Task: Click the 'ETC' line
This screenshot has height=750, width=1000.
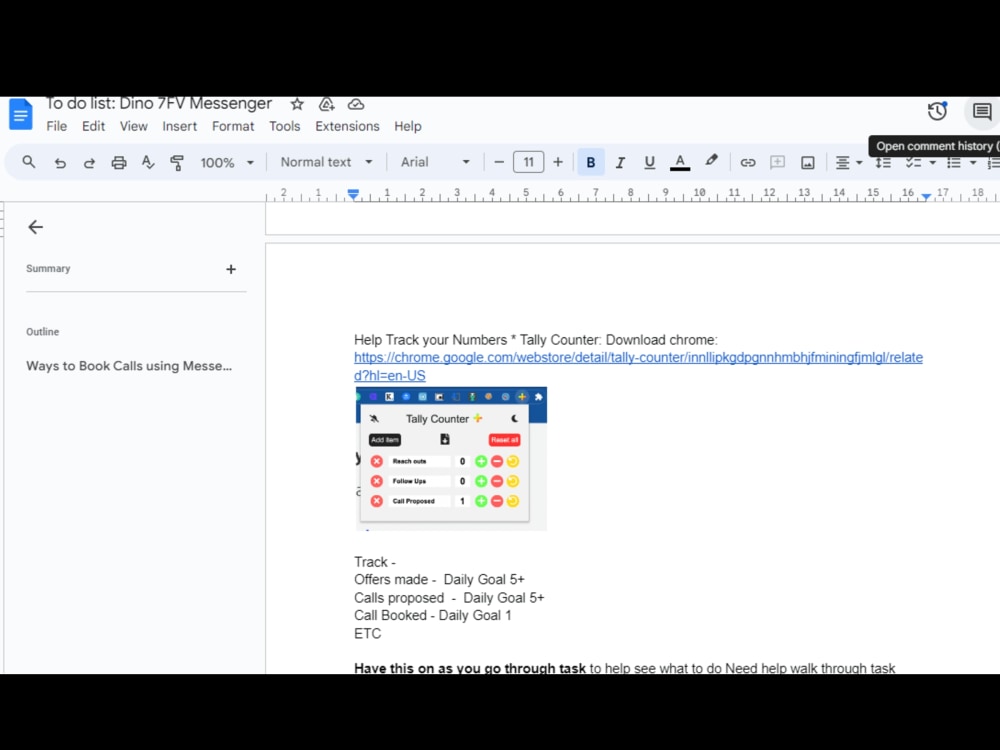Action: pyautogui.click(x=367, y=634)
